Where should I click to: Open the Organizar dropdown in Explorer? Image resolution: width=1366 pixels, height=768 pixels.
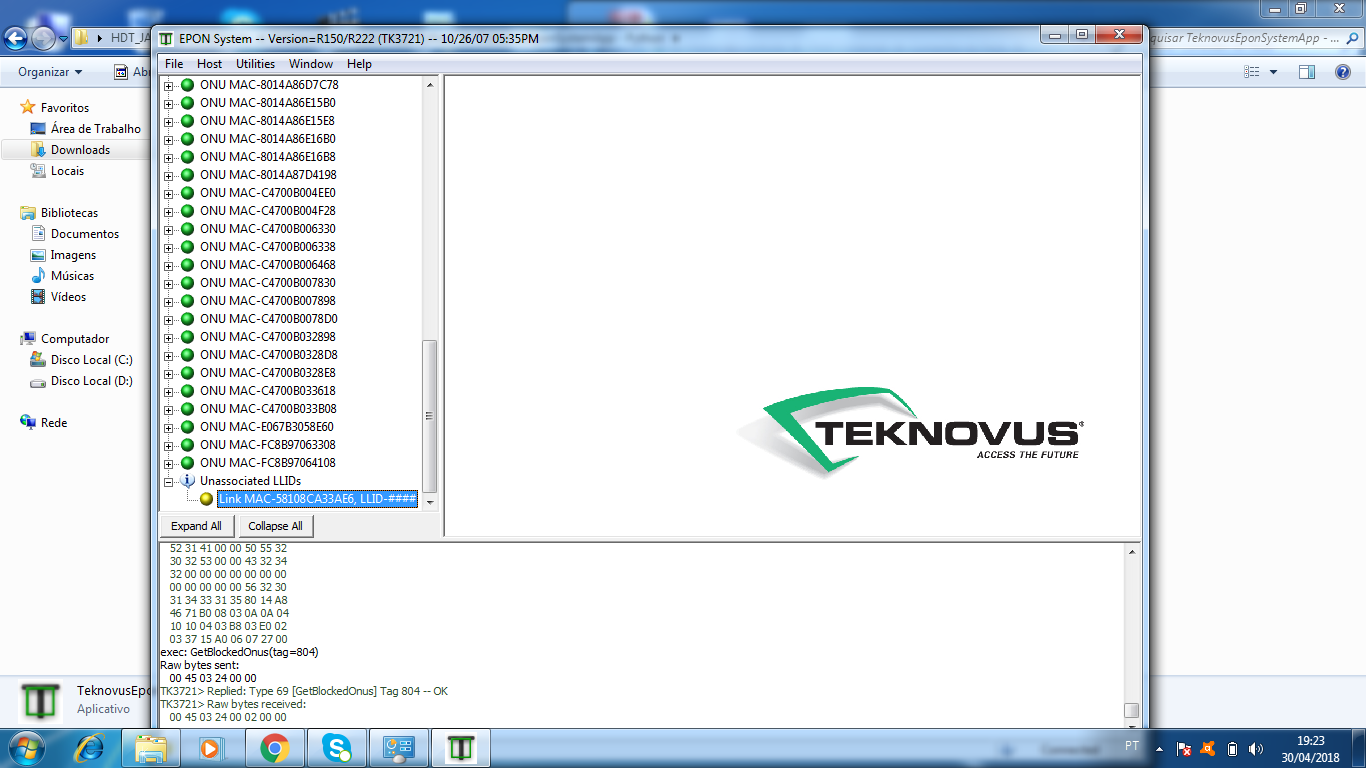tap(50, 72)
